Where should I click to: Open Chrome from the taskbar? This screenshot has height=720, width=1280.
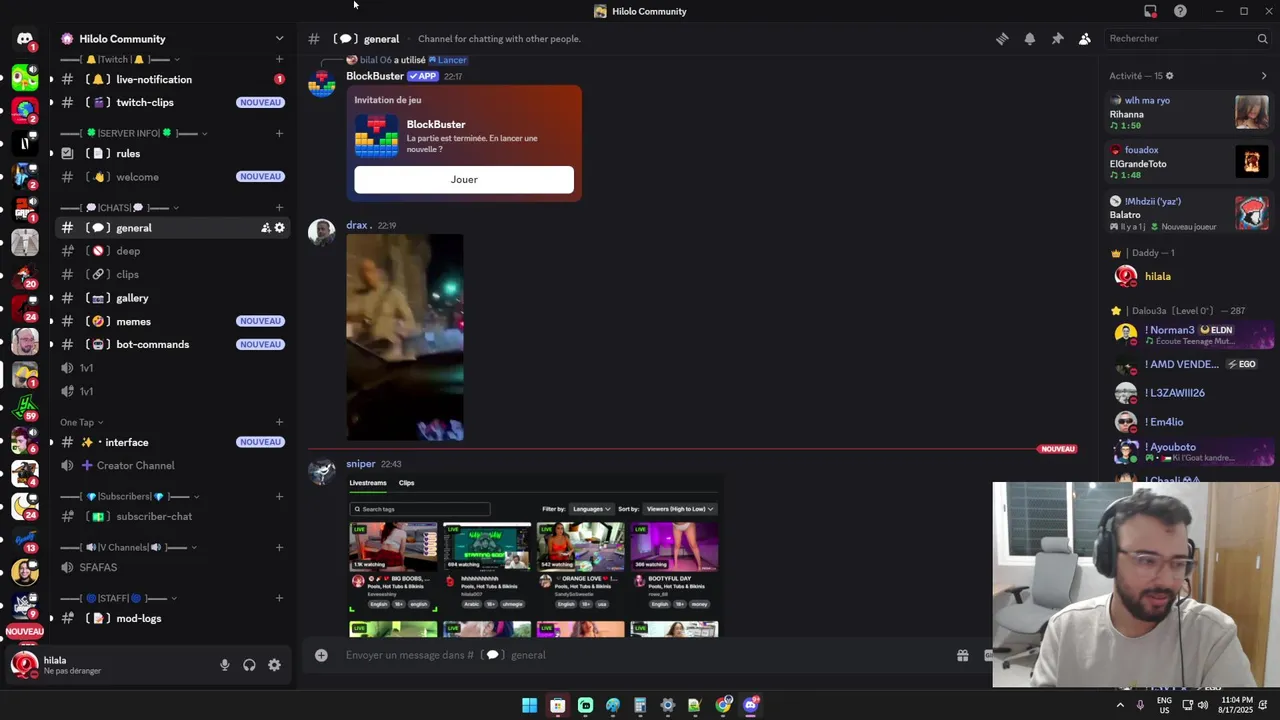(x=723, y=705)
